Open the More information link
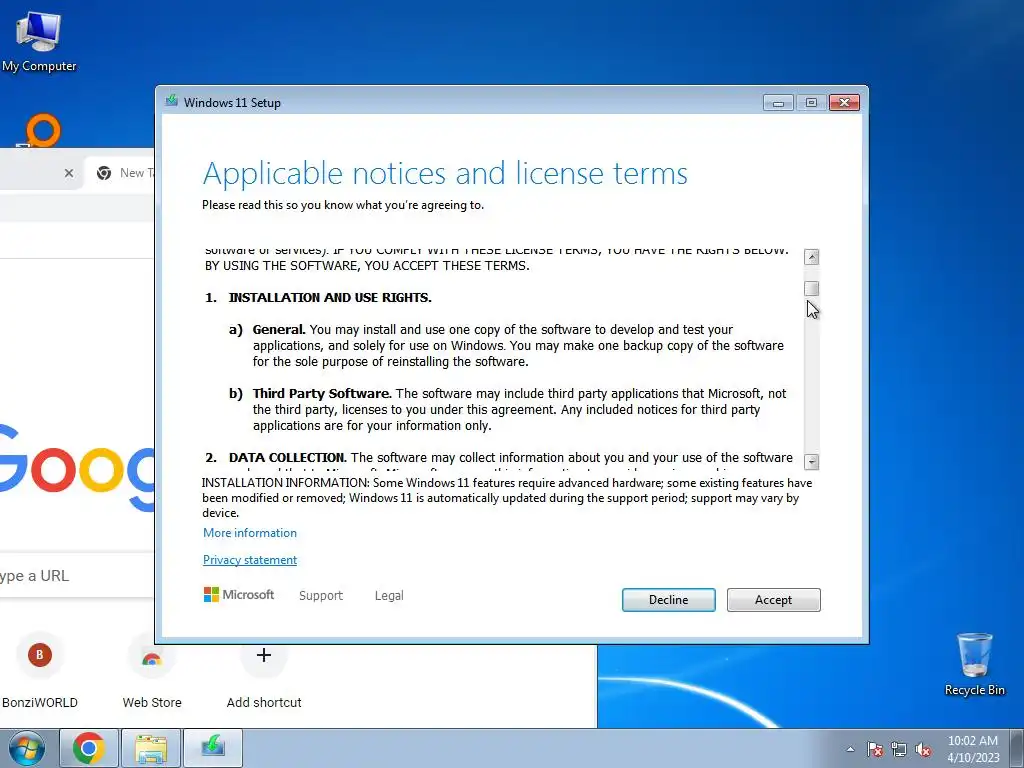 click(249, 533)
